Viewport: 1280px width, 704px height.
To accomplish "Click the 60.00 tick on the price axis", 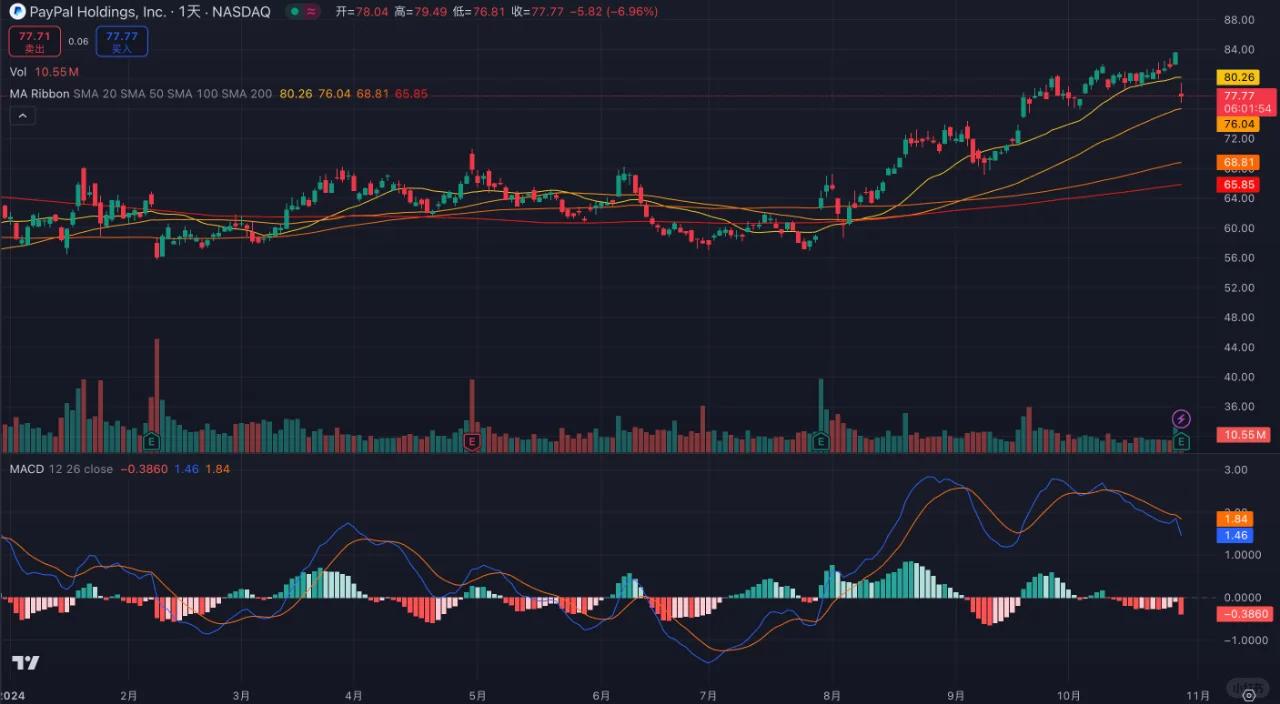I will click(1238, 228).
